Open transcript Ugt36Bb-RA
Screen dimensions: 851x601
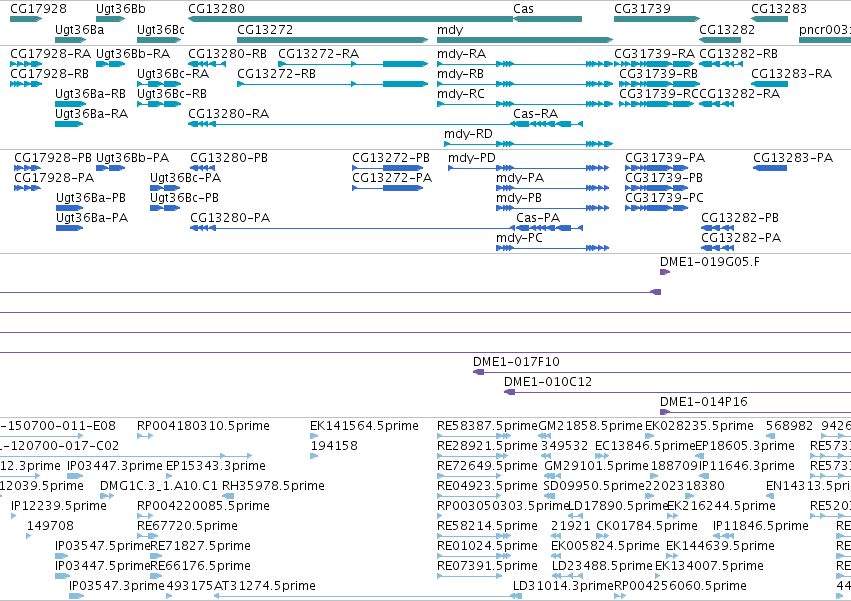[133, 54]
